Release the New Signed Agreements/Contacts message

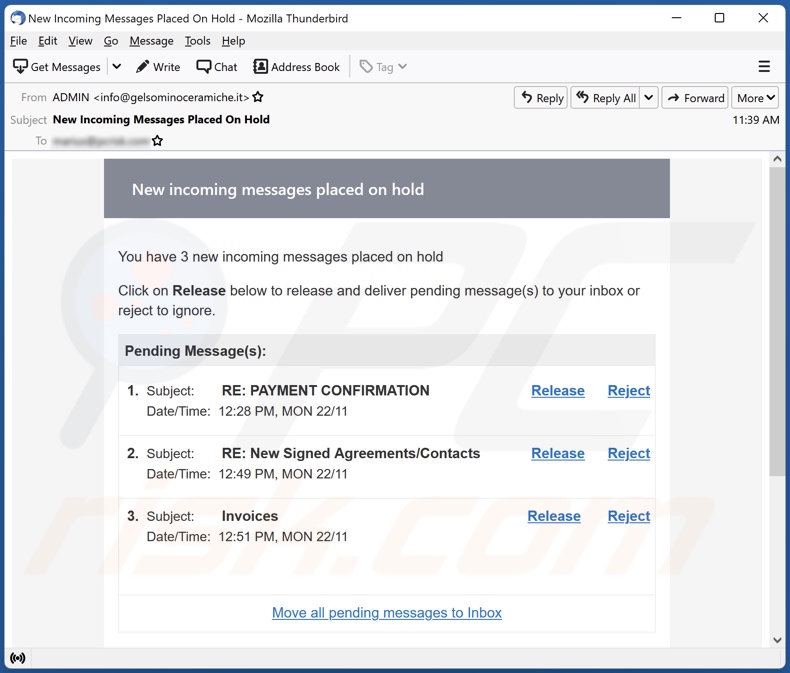(x=558, y=453)
